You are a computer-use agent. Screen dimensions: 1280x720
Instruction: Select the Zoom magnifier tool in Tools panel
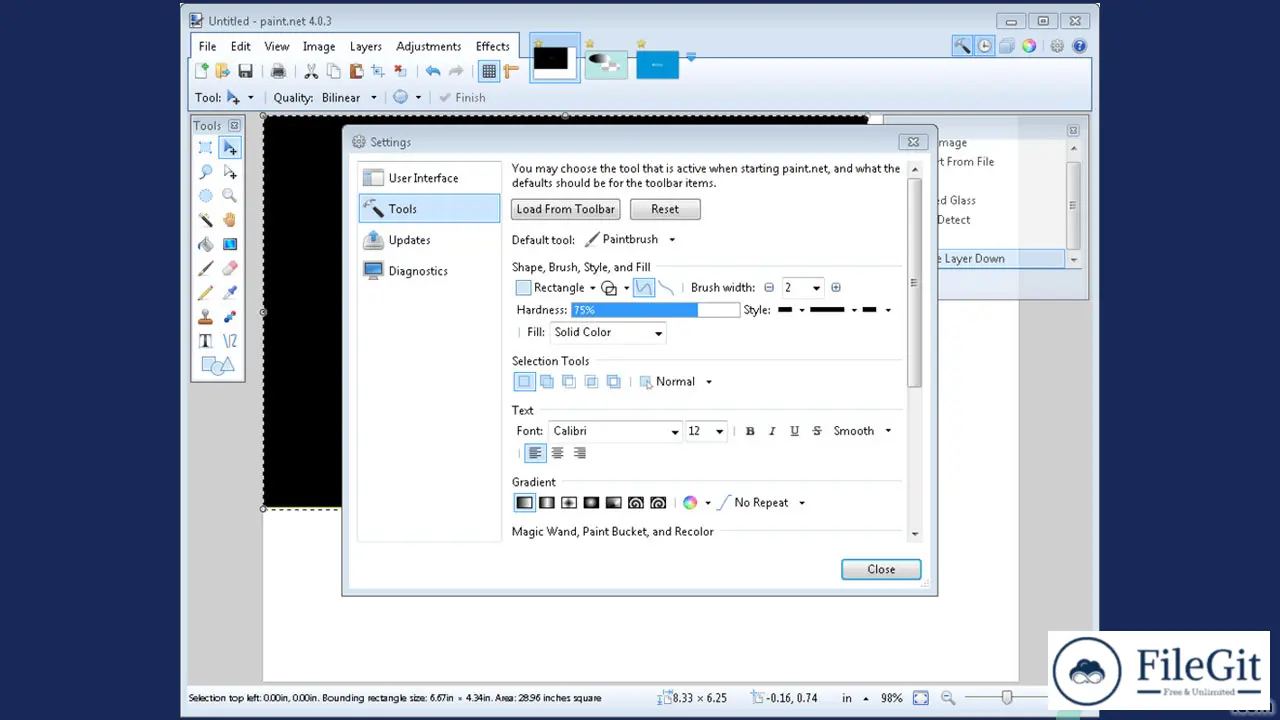pos(230,196)
